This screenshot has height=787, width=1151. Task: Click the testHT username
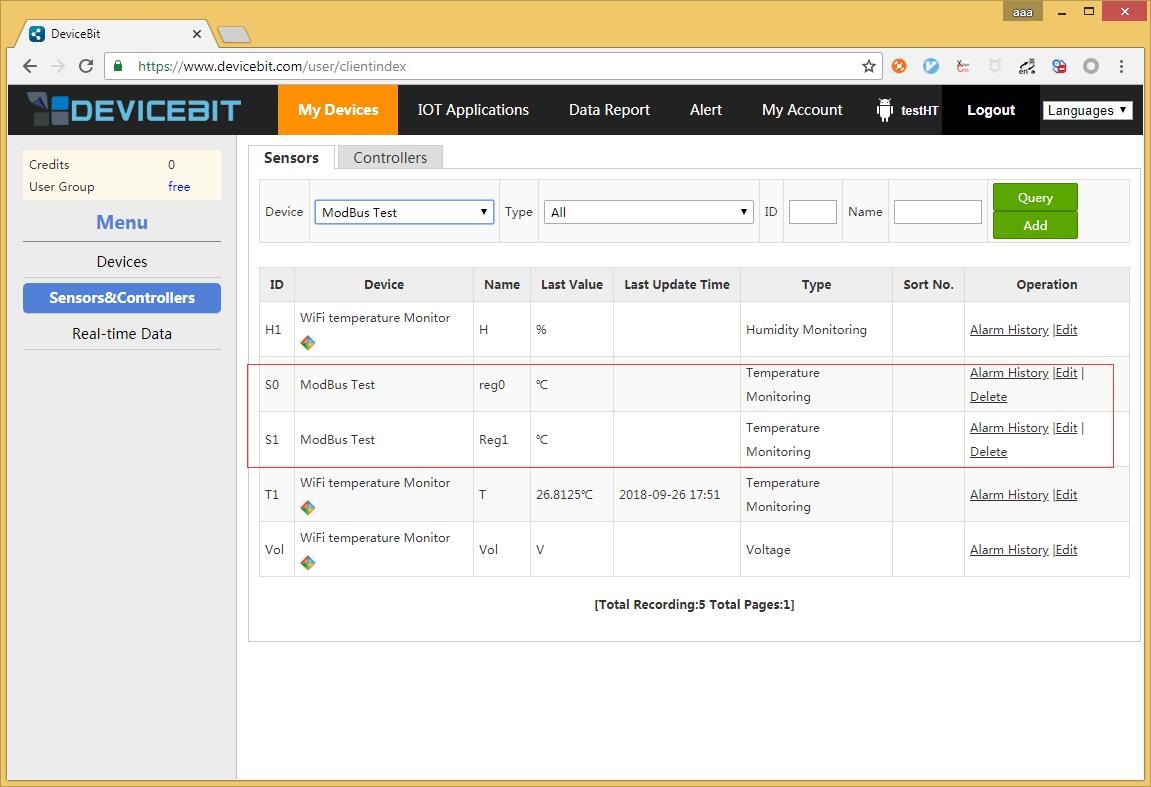point(920,110)
